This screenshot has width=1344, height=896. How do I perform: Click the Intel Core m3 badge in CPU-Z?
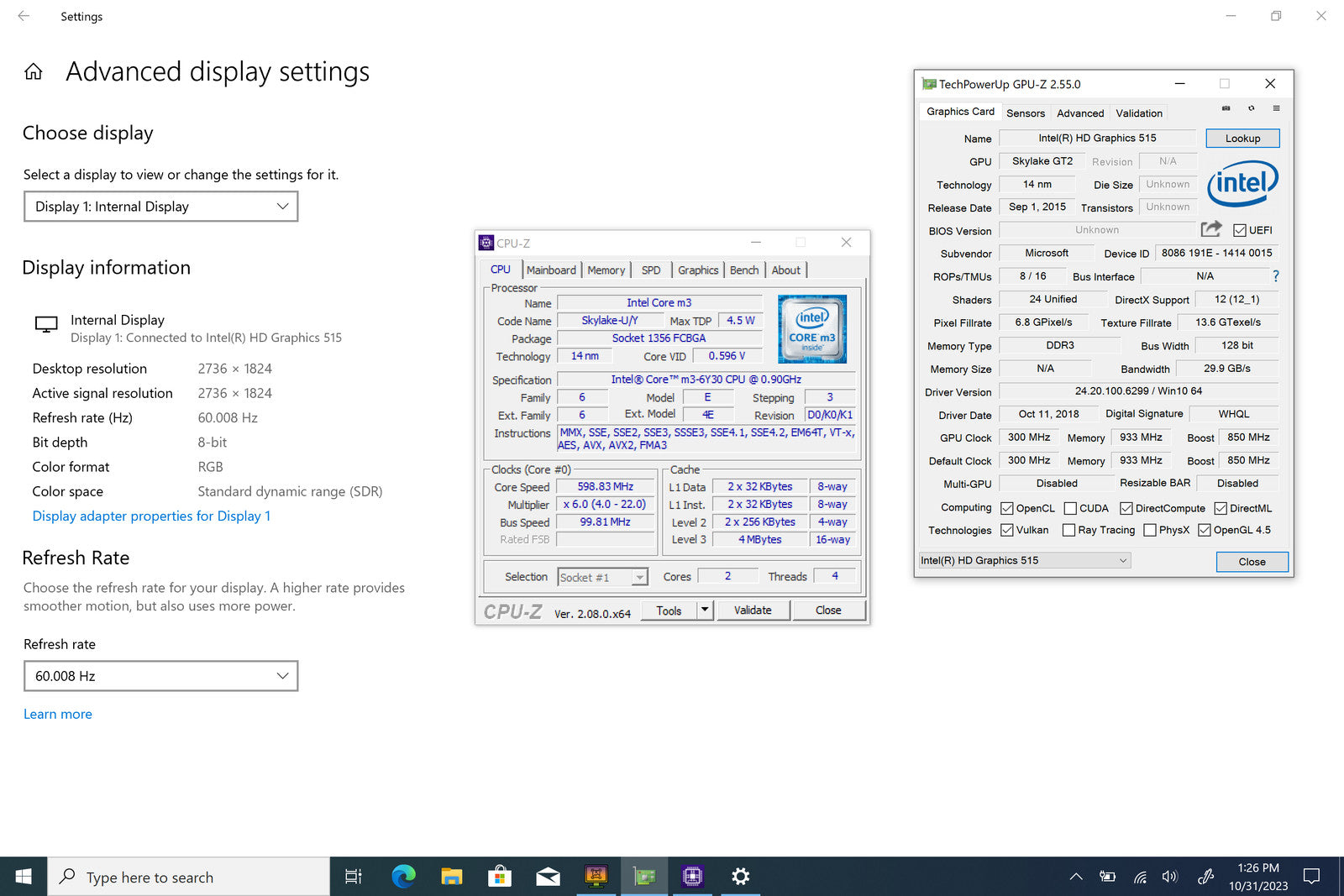(x=811, y=329)
